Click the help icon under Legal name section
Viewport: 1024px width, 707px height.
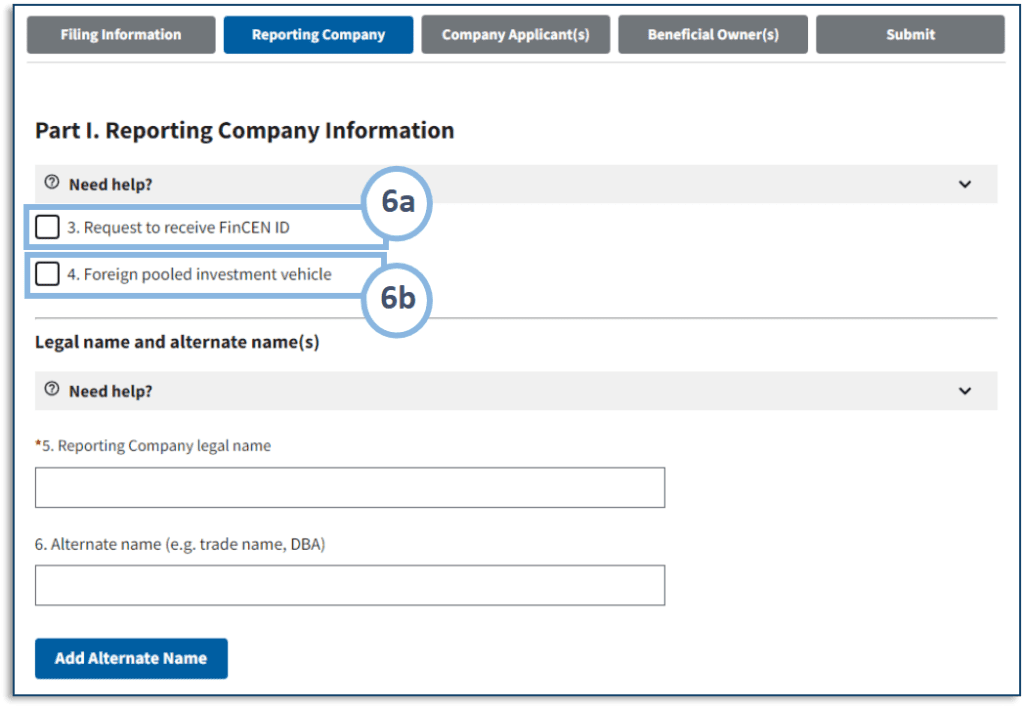tap(52, 391)
